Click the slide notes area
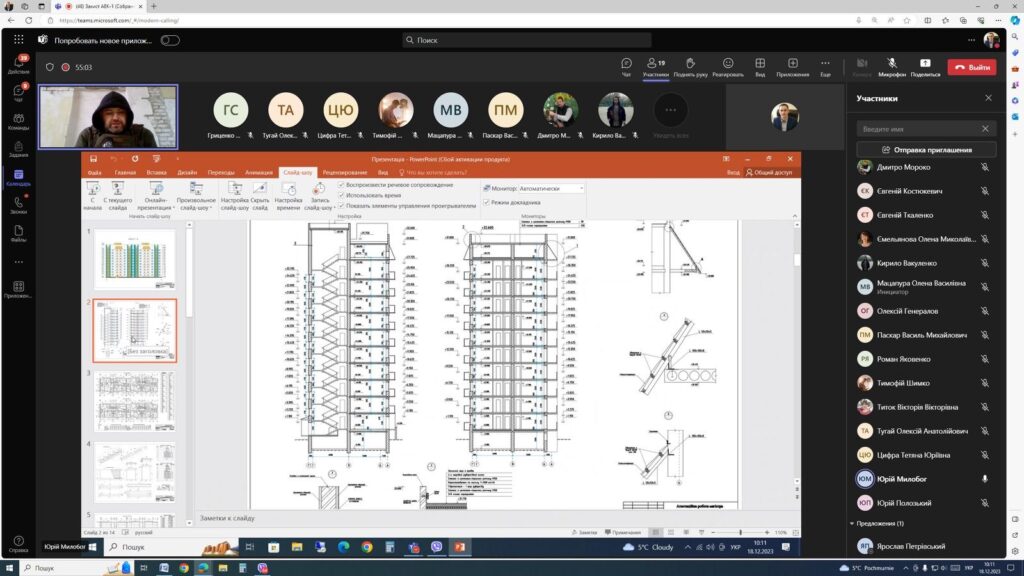 click(x=496, y=518)
